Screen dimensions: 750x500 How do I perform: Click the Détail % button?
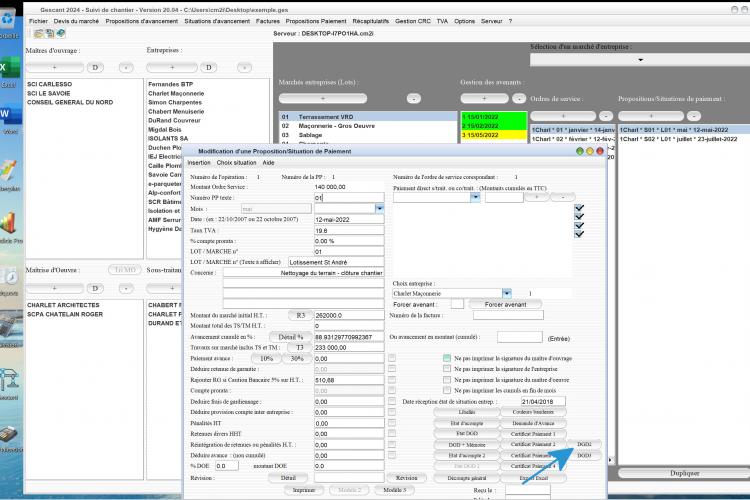(x=291, y=337)
